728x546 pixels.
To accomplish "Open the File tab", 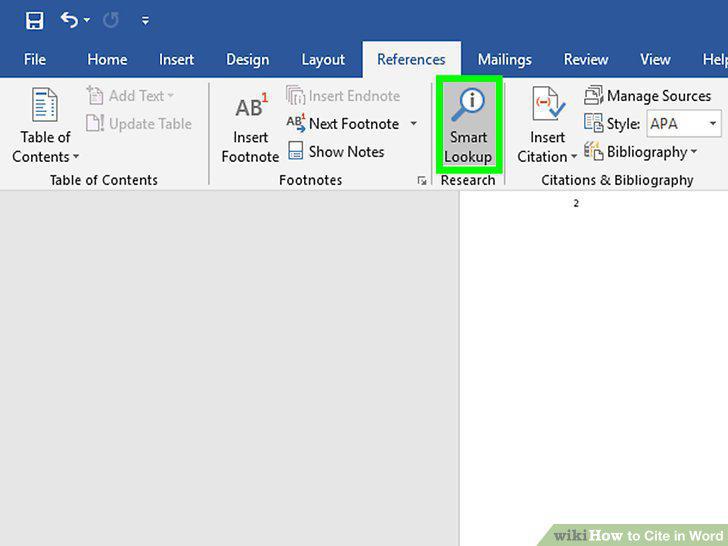I will click(35, 59).
